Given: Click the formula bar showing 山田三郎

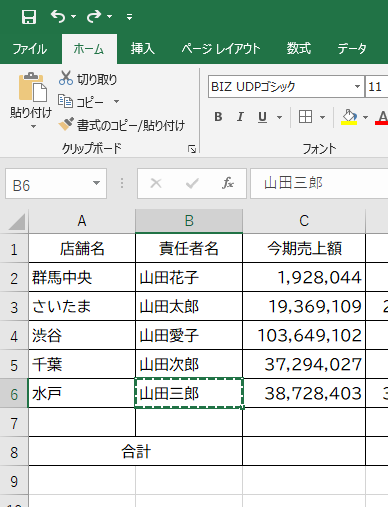Looking at the screenshot, I should coord(319,184).
